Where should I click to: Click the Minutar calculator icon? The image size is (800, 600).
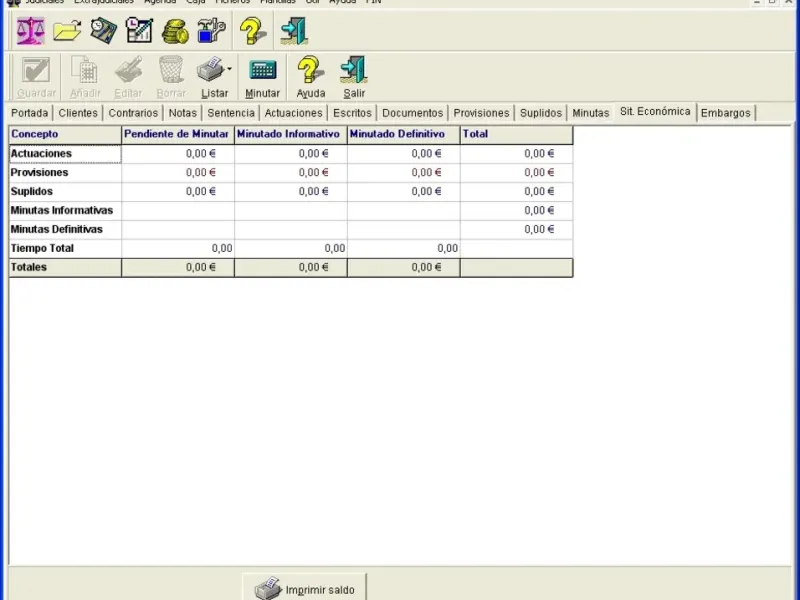(x=262, y=70)
